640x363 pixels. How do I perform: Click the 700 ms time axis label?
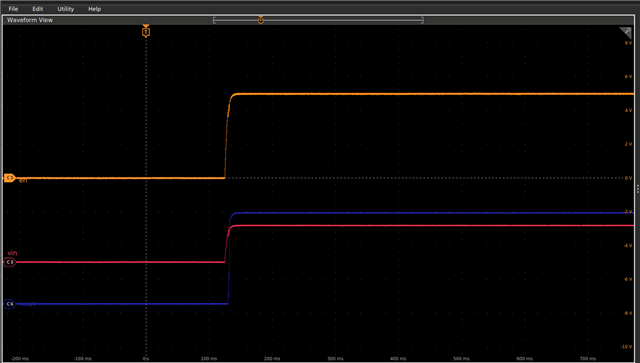[x=587, y=359]
